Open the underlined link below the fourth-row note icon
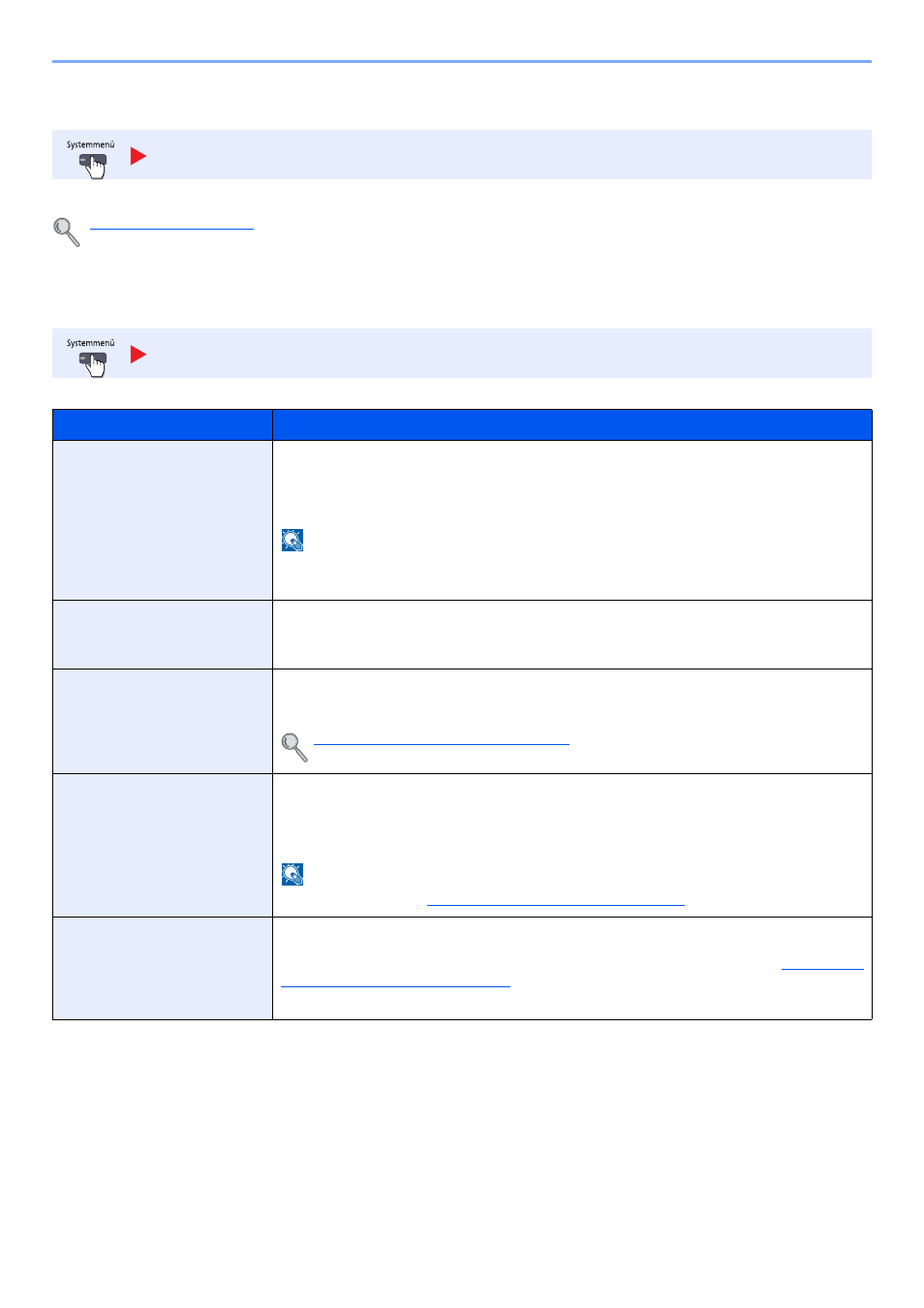Image resolution: width=924 pixels, height=1308 pixels. [x=556, y=902]
